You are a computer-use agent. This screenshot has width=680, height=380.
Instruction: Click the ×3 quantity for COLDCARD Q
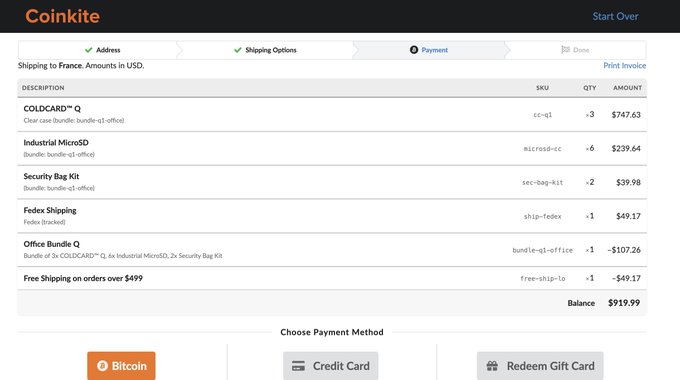[x=590, y=115]
